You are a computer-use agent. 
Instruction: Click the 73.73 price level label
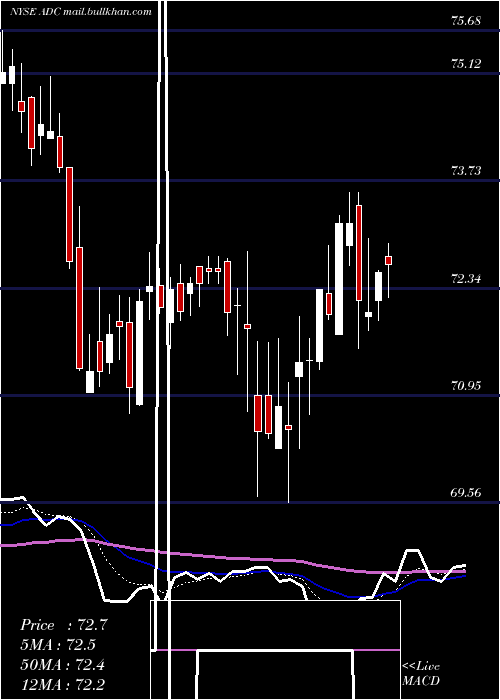(x=466, y=171)
